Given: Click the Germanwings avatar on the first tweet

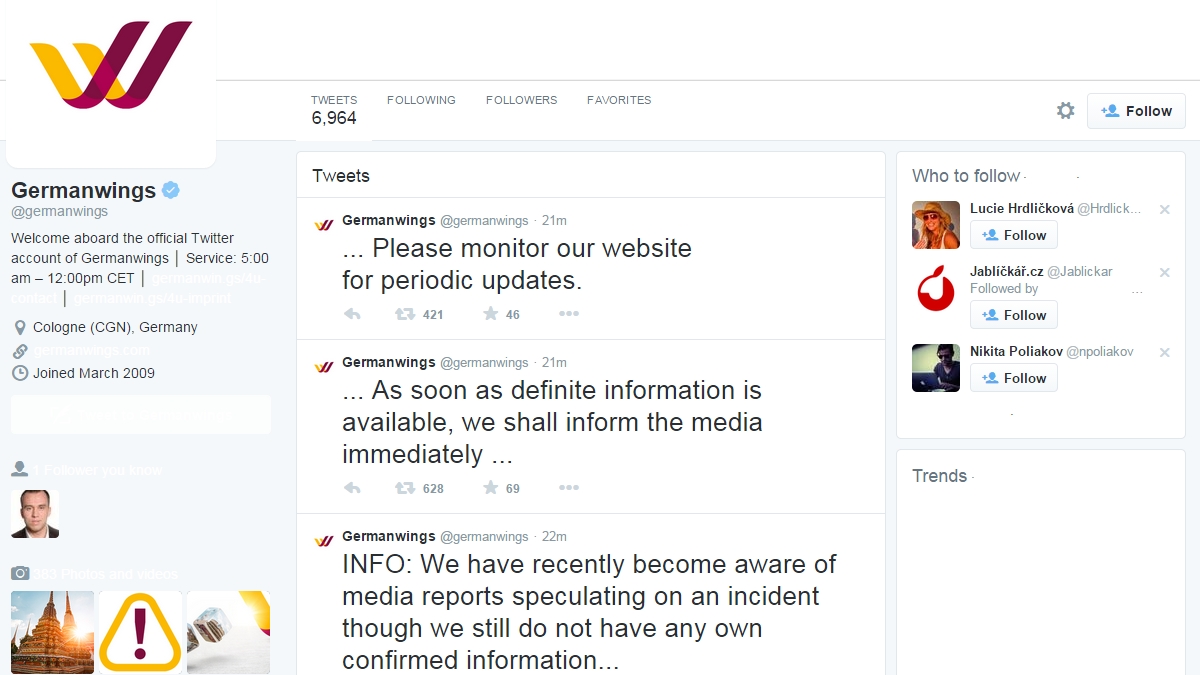Looking at the screenshot, I should coord(323,223).
